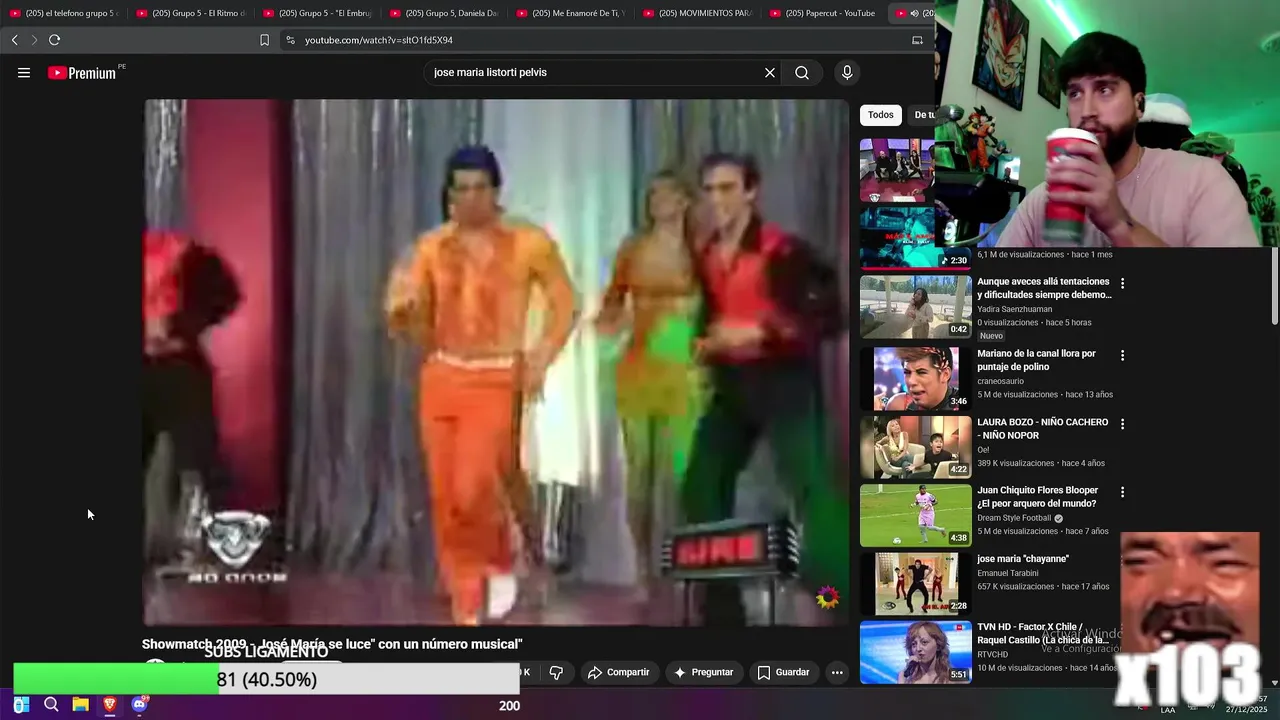The image size is (1280, 720).
Task: Open "Juan Chiquito Flores Blooper" video title
Action: (x=1037, y=497)
